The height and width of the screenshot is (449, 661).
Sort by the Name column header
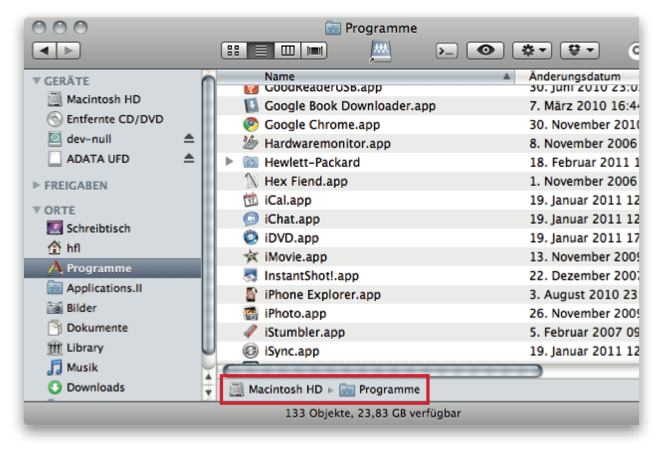coord(365,76)
